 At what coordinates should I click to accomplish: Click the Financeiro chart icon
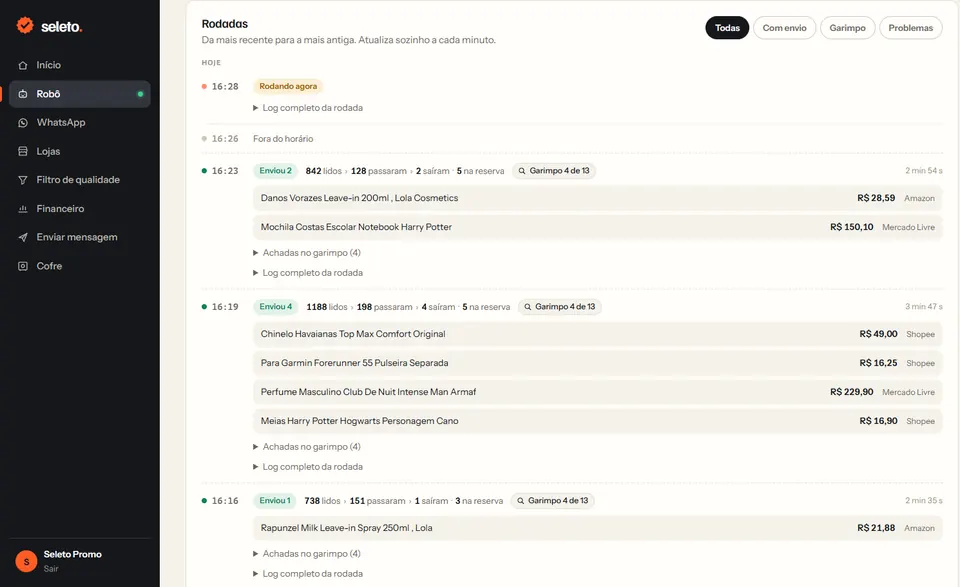(23, 209)
